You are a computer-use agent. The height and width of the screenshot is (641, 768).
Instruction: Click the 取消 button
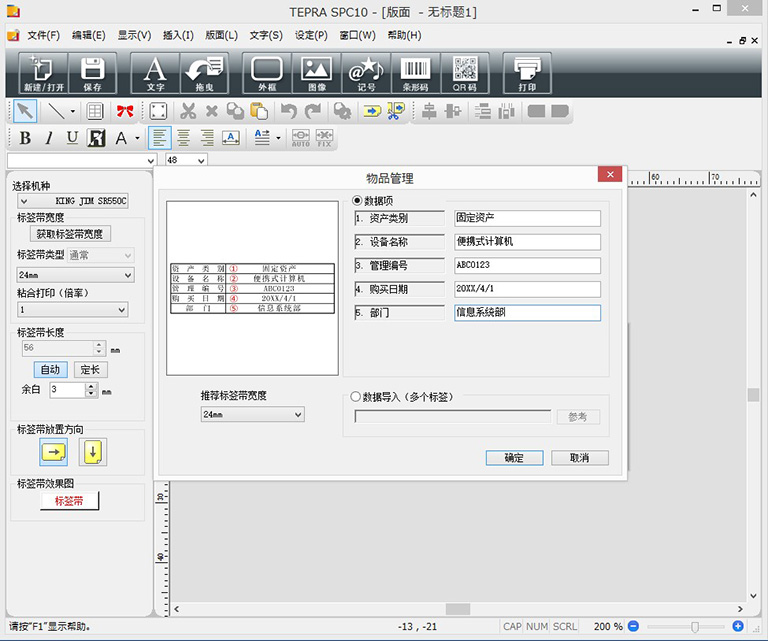pos(580,458)
